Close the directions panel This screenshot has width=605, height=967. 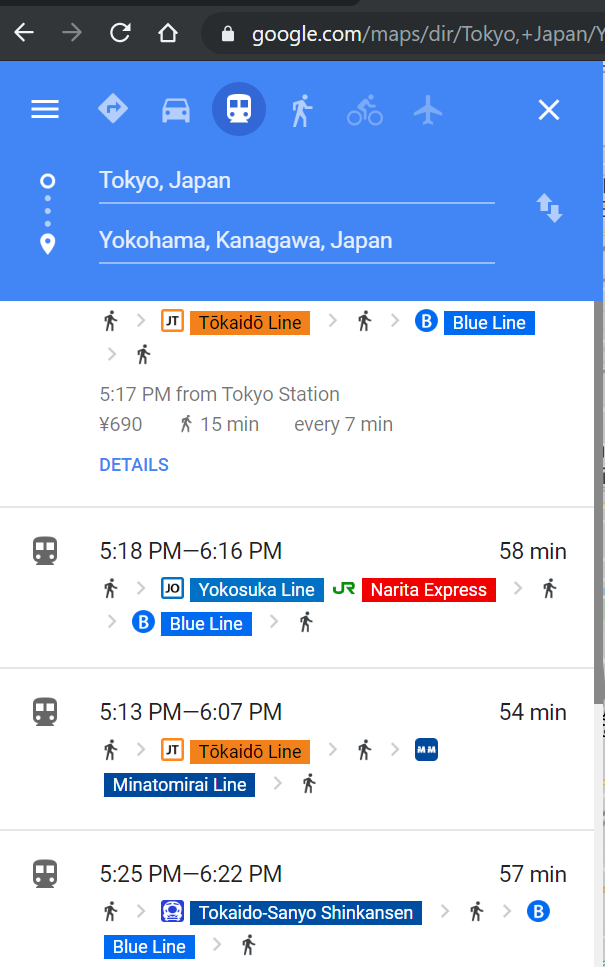click(549, 110)
